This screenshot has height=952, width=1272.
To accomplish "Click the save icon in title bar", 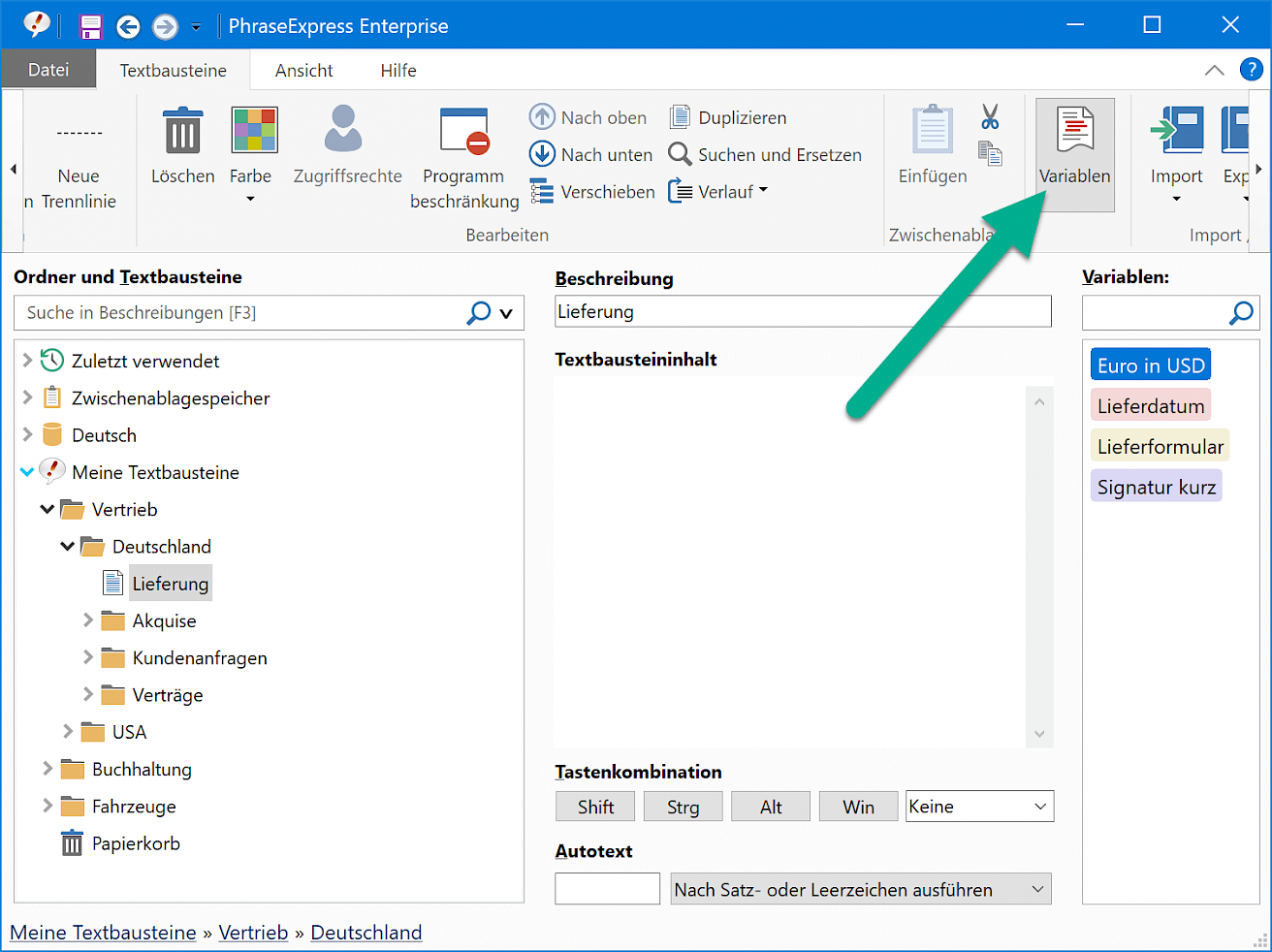I will (x=90, y=26).
